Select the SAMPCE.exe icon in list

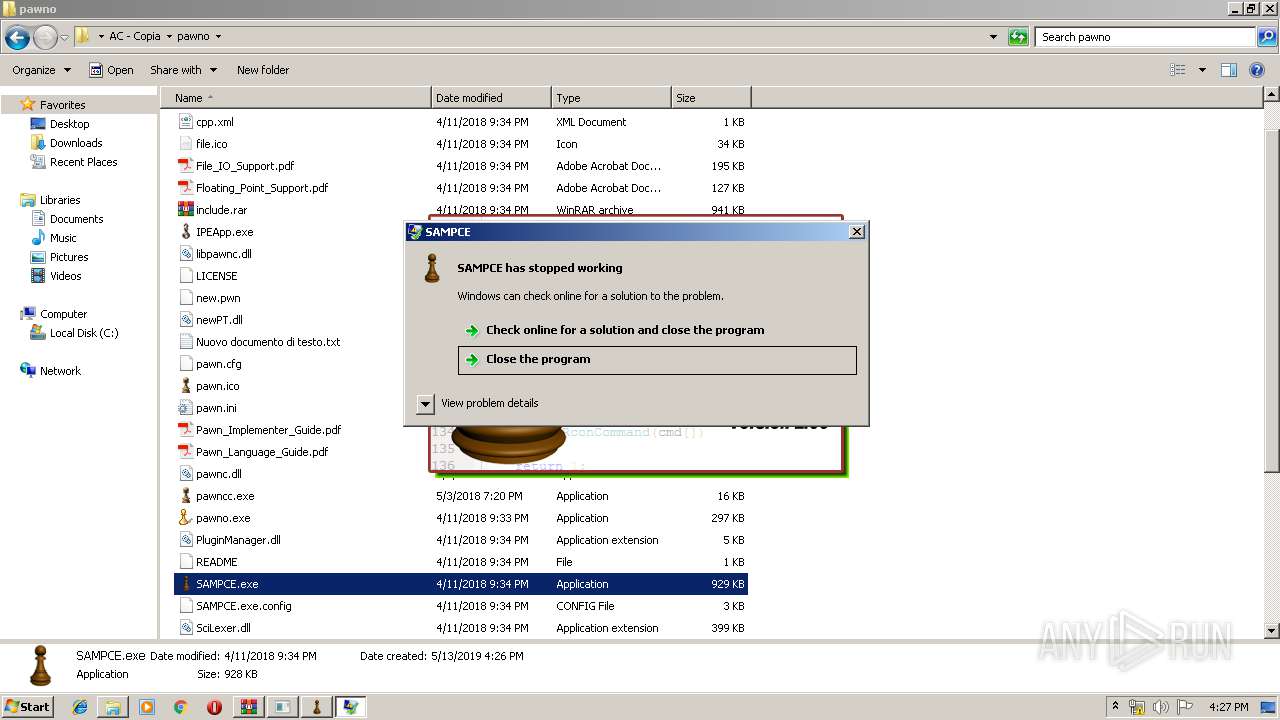[185, 584]
